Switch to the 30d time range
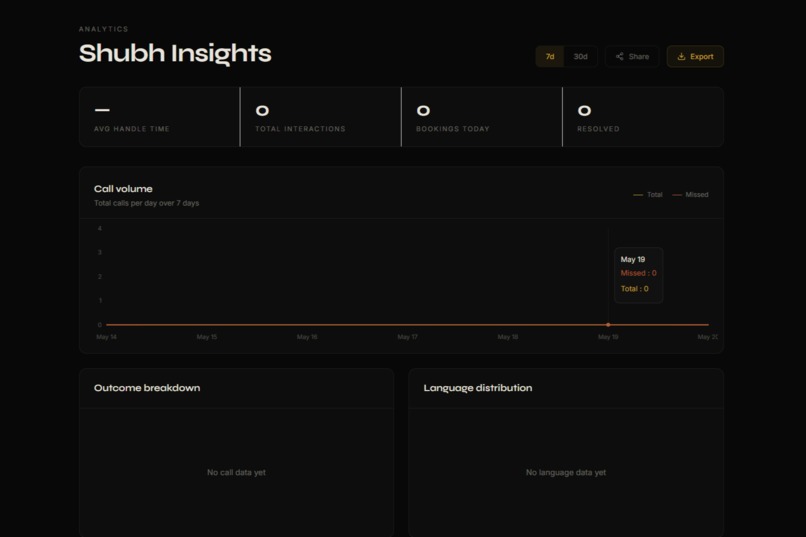 pyautogui.click(x=580, y=57)
